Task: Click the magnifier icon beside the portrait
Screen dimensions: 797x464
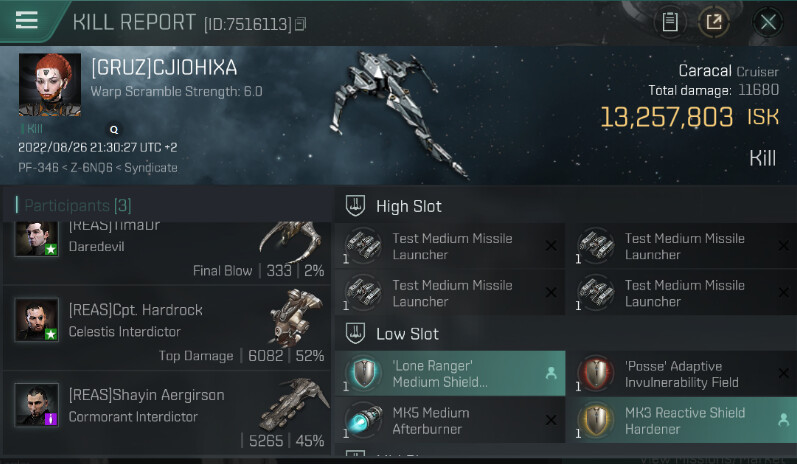Action: (x=114, y=130)
